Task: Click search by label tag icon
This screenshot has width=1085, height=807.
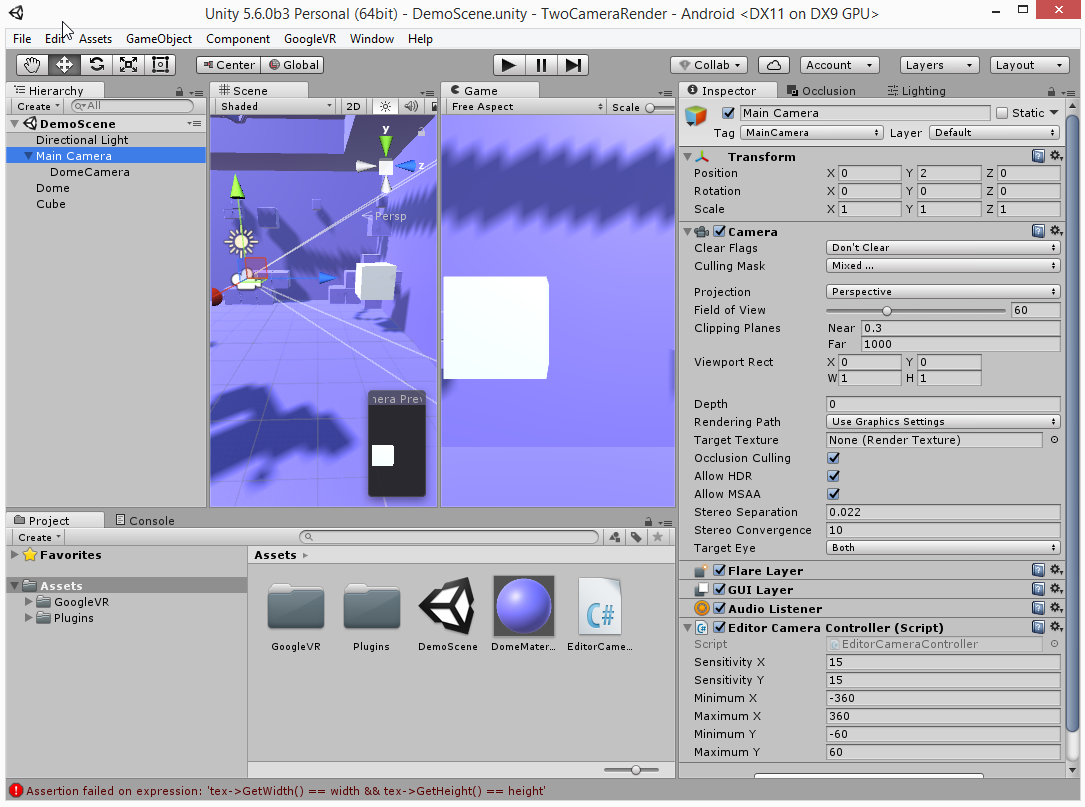Action: [x=636, y=537]
